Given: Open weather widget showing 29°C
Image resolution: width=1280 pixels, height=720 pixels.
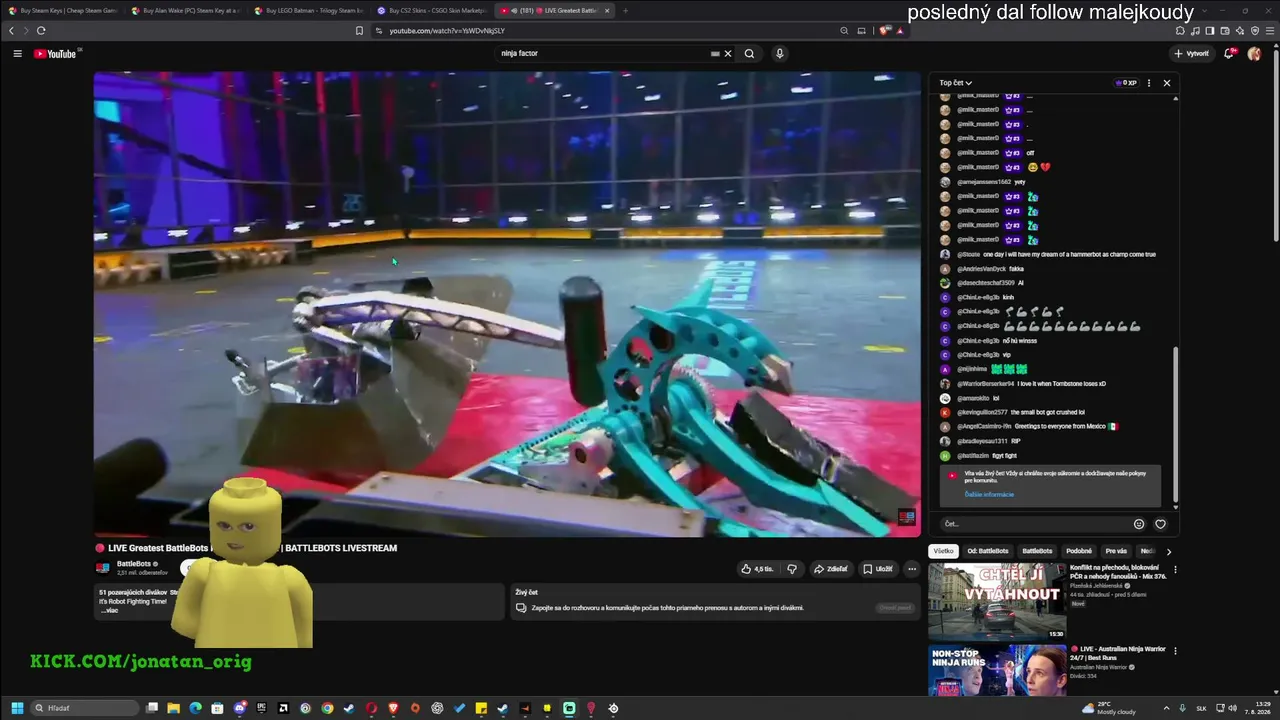Looking at the screenshot, I should (x=1109, y=708).
